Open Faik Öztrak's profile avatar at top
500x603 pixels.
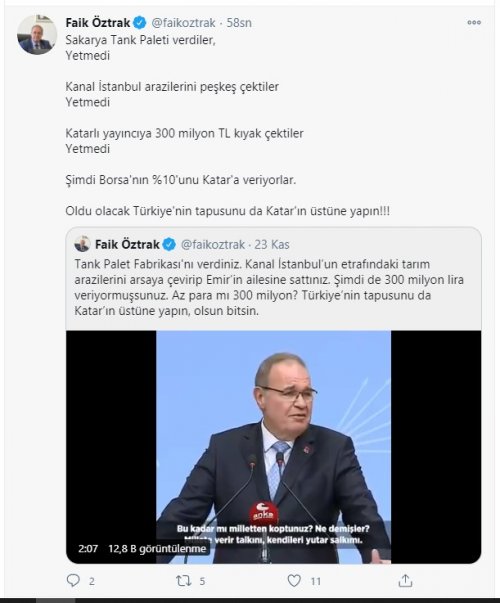(37, 35)
